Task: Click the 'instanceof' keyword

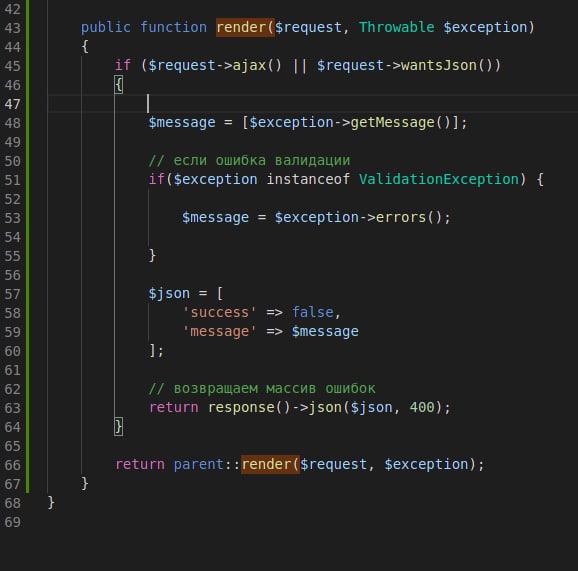Action: (308, 179)
